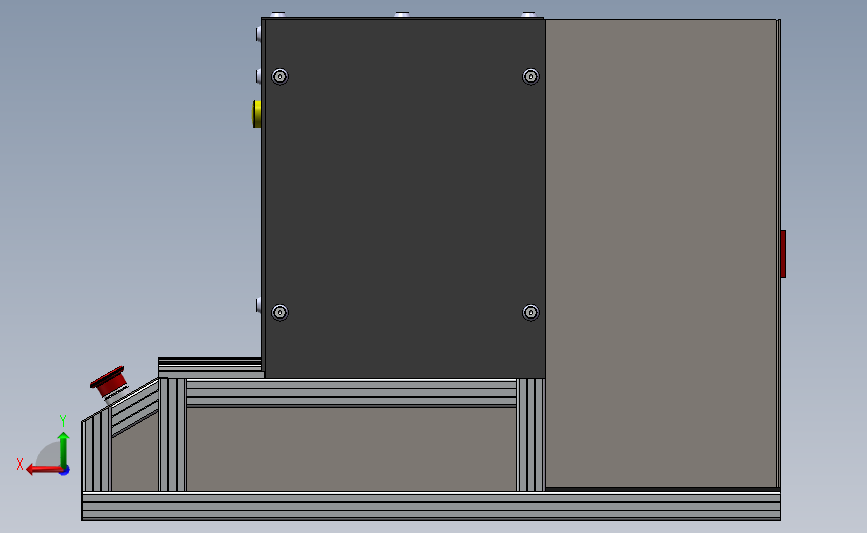Select the angled extrusion bracket holding the emergency stop
The height and width of the screenshot is (533, 867).
click(135, 407)
